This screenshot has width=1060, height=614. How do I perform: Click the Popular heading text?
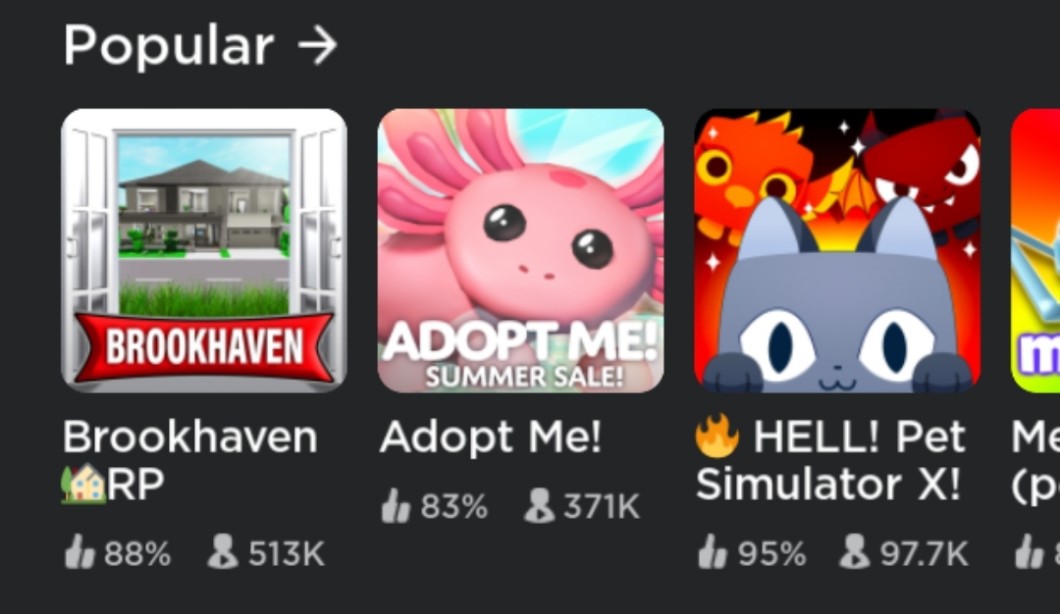pyautogui.click(x=168, y=47)
